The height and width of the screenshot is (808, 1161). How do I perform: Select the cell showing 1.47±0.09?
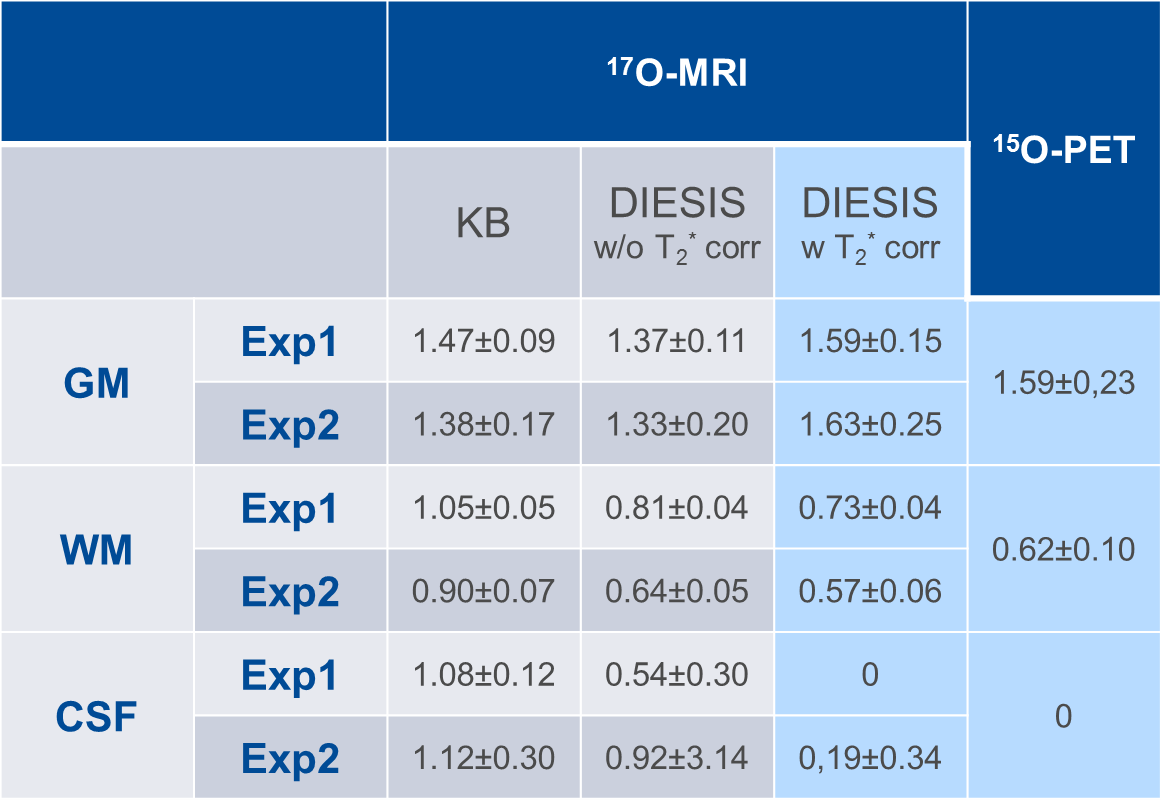click(483, 342)
